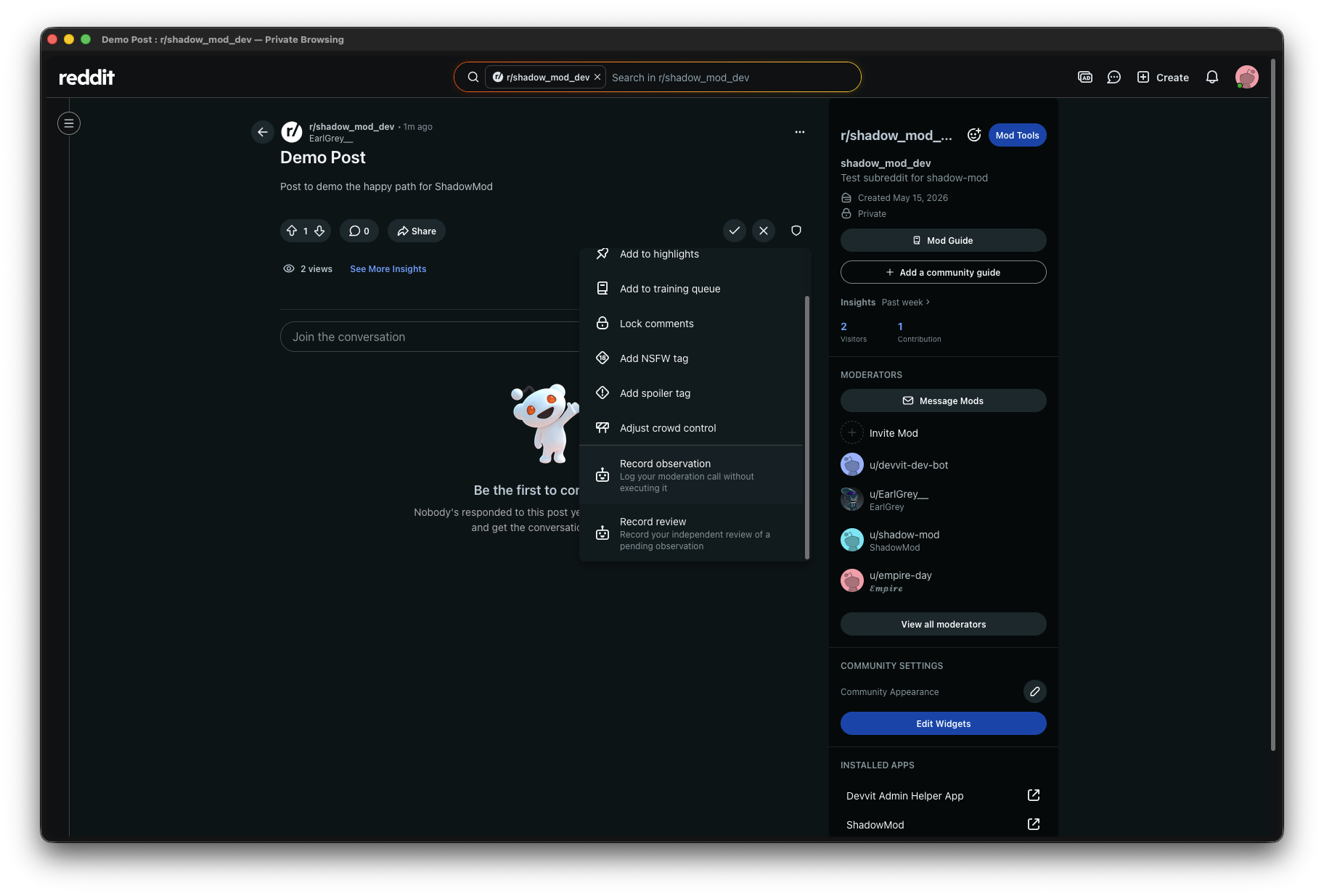Edit Community Appearance with pencil icon
Viewport: 1324px width, 896px height.
pos(1034,691)
